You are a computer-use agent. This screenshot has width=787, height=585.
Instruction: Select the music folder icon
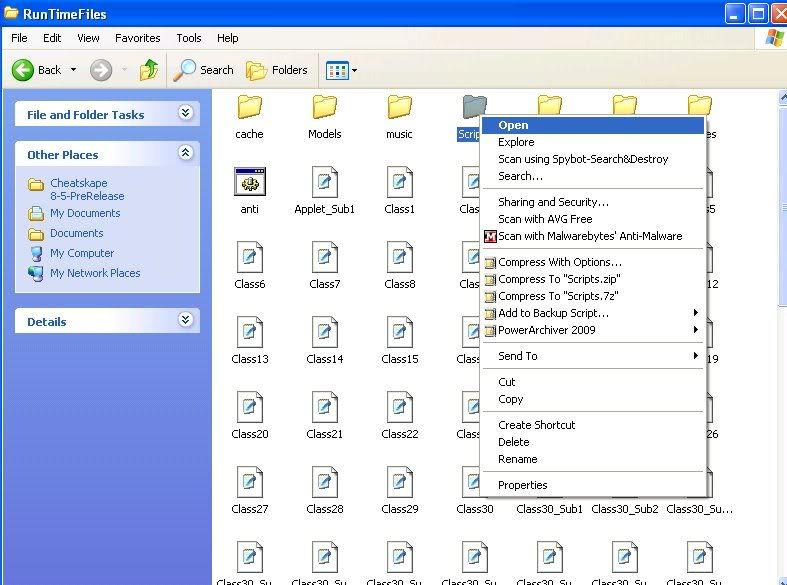pyautogui.click(x=399, y=107)
